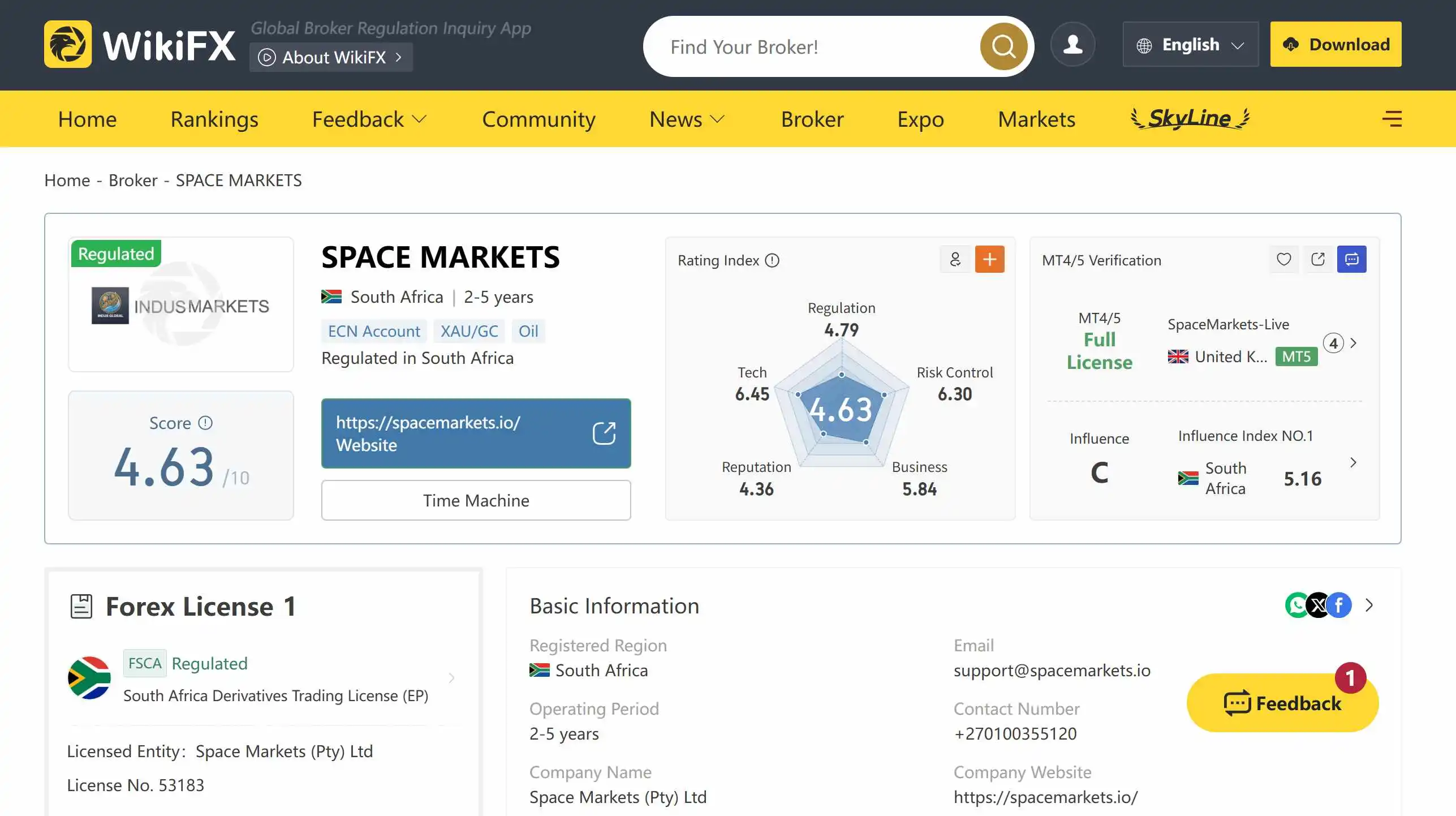Image resolution: width=1456 pixels, height=816 pixels.
Task: Open the English language dropdown
Action: point(1190,45)
